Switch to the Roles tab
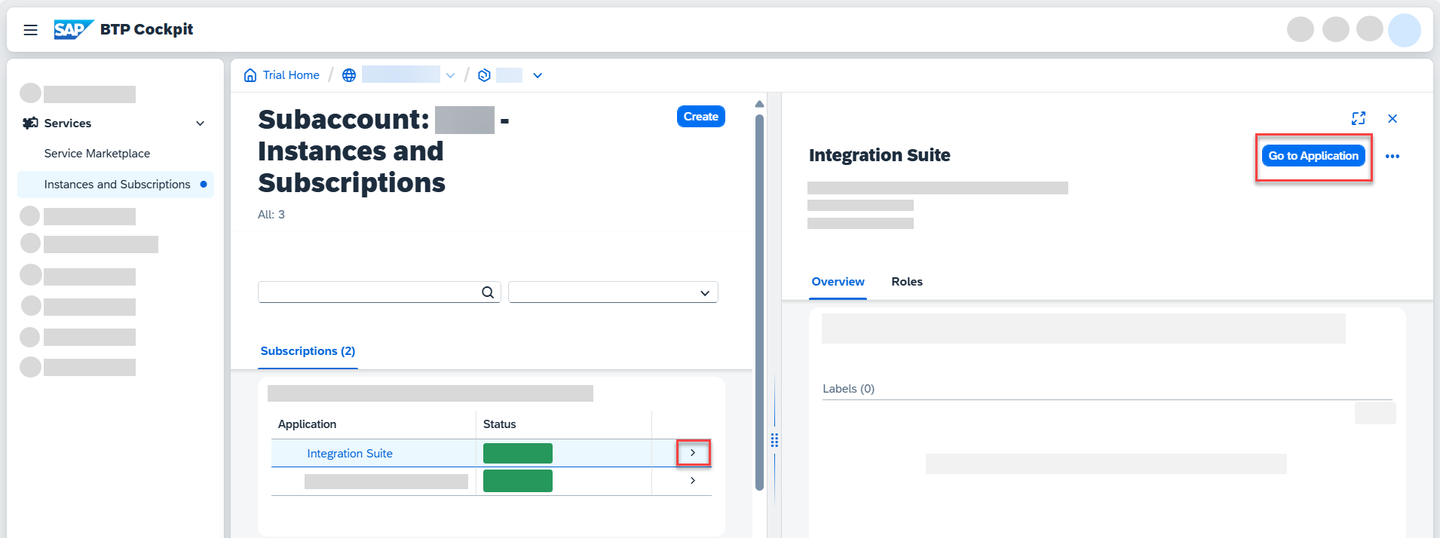The height and width of the screenshot is (538, 1440). (x=907, y=282)
